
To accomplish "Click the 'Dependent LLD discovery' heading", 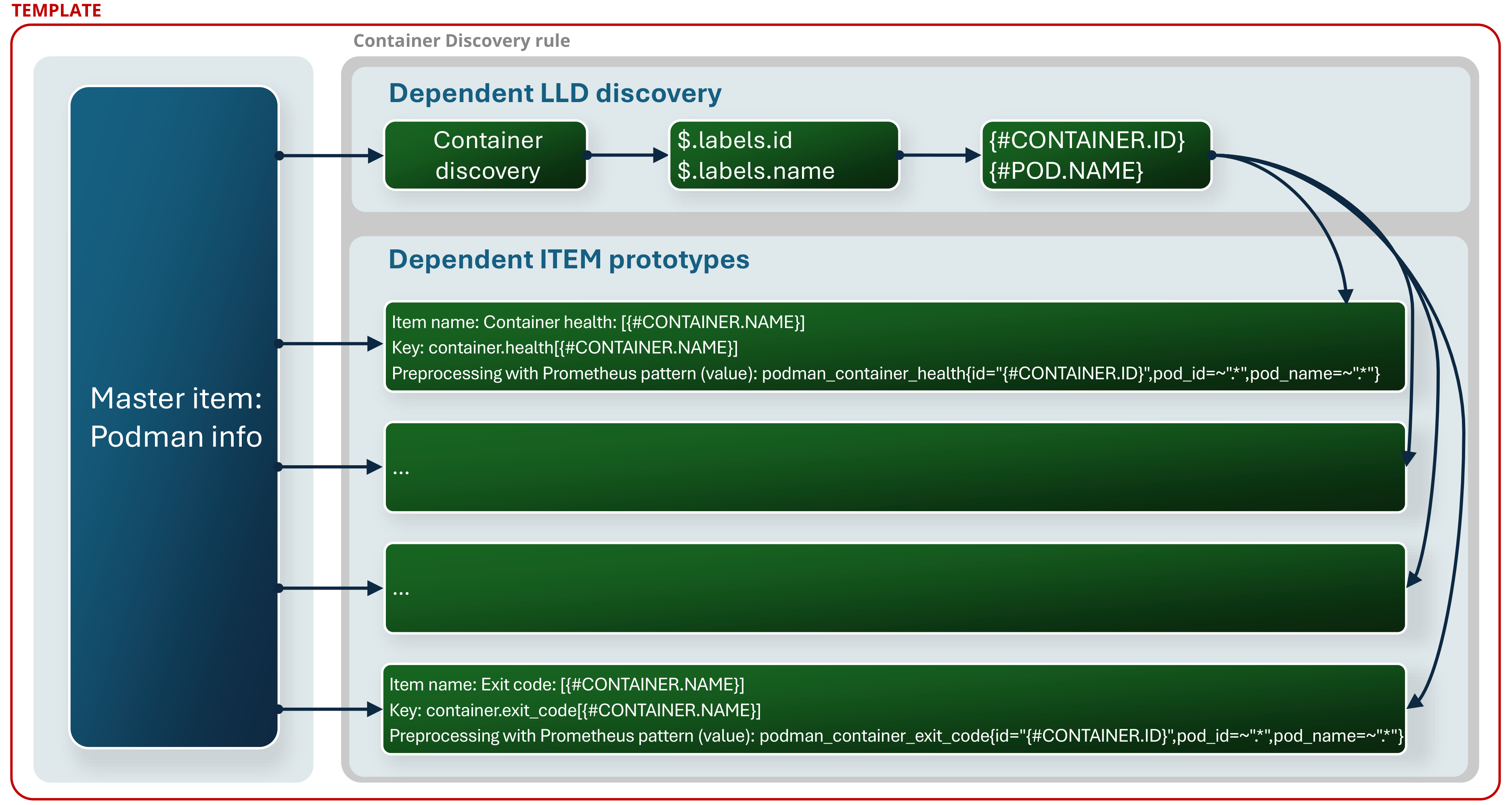I will (x=555, y=93).
